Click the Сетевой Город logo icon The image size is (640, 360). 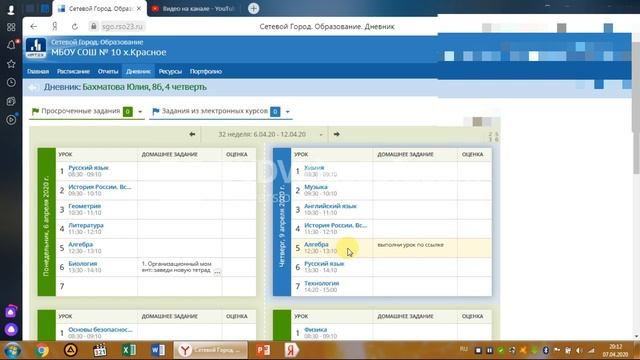[36, 48]
